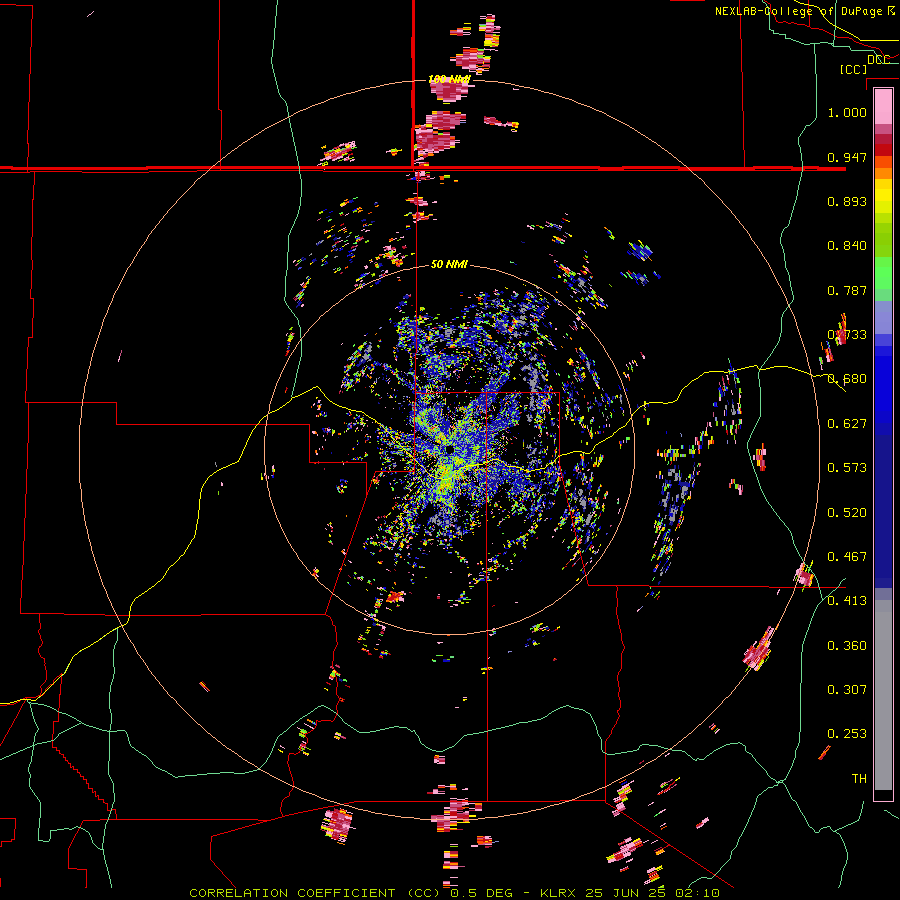Click the 50 NMI range ring label

pos(449,265)
